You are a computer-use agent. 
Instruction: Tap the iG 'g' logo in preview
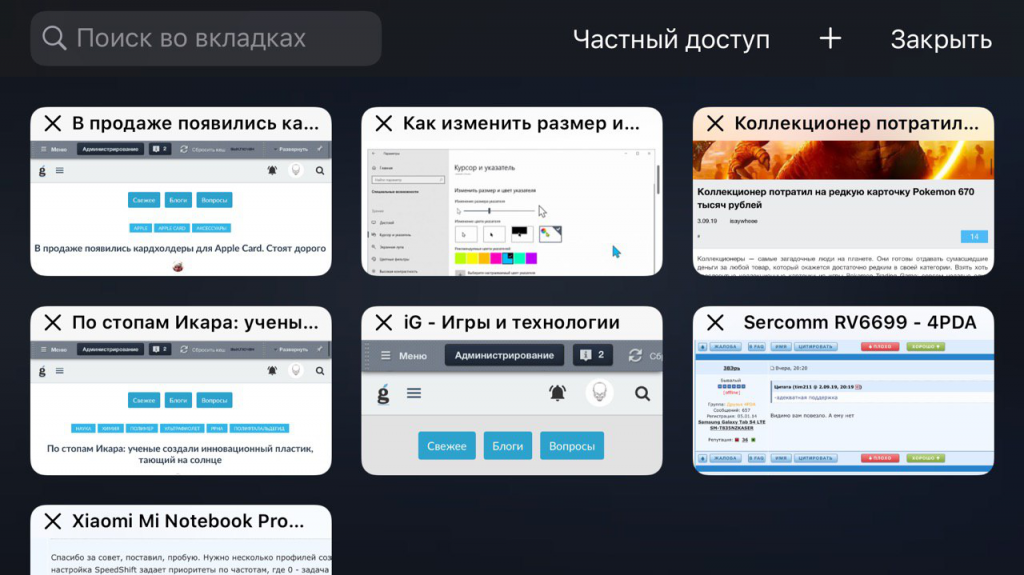click(383, 394)
